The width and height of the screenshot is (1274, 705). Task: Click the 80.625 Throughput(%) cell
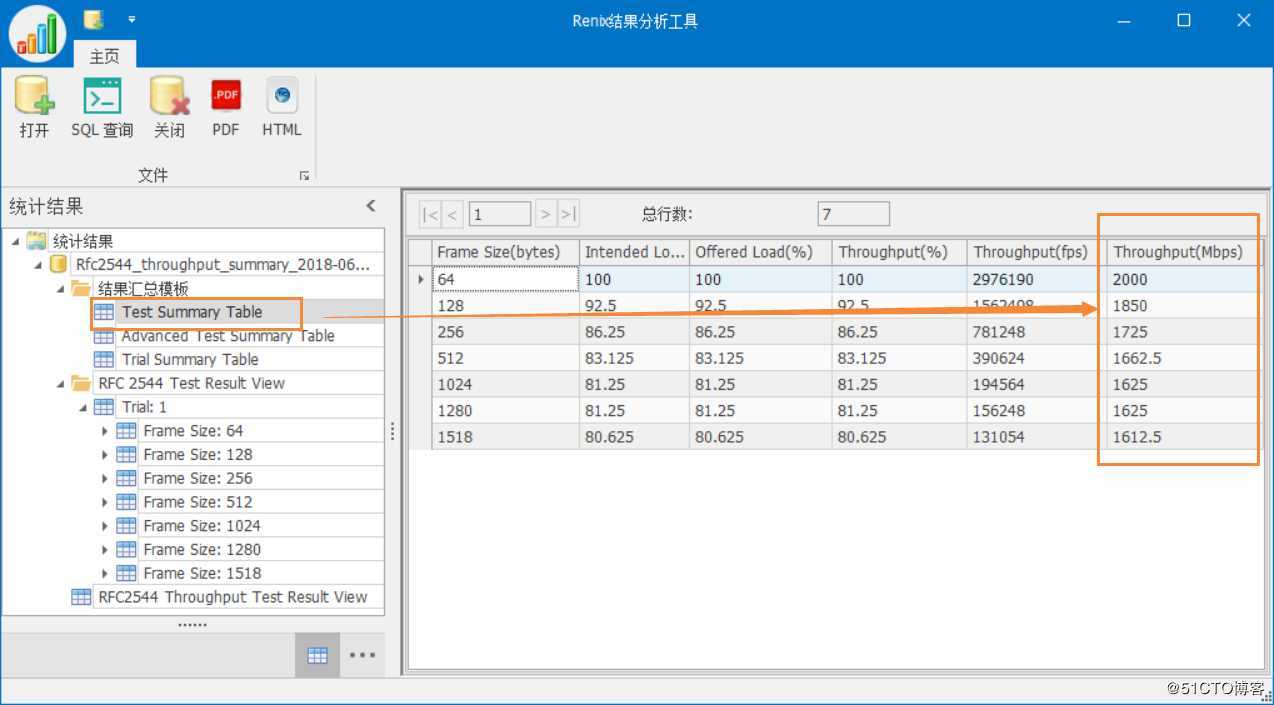click(x=899, y=436)
